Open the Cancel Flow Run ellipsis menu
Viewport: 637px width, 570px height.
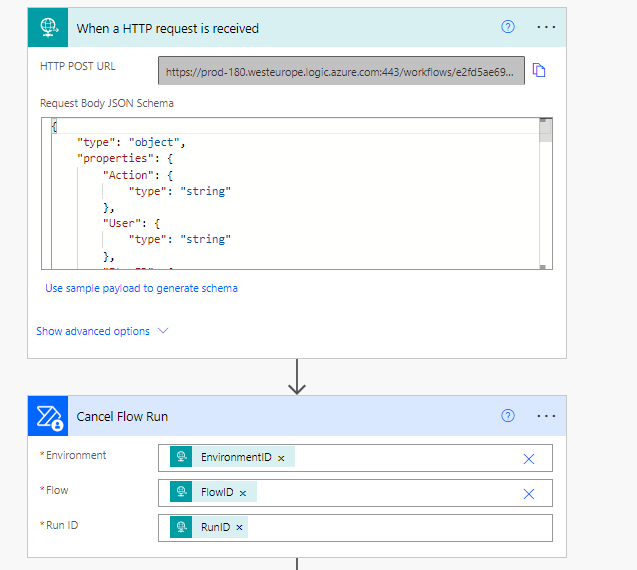545,416
